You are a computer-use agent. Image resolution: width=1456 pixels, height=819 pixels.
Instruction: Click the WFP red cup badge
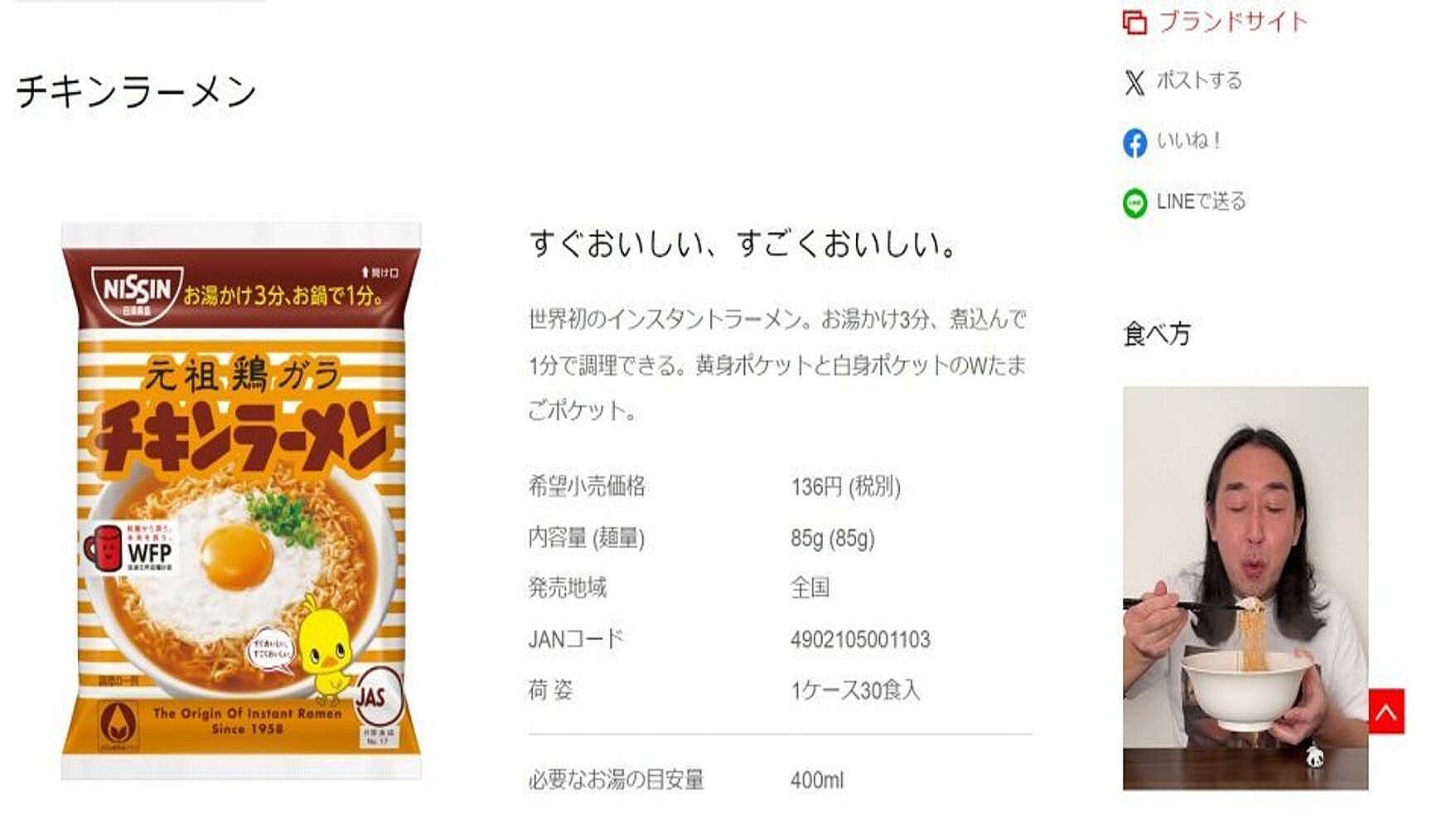click(x=129, y=549)
